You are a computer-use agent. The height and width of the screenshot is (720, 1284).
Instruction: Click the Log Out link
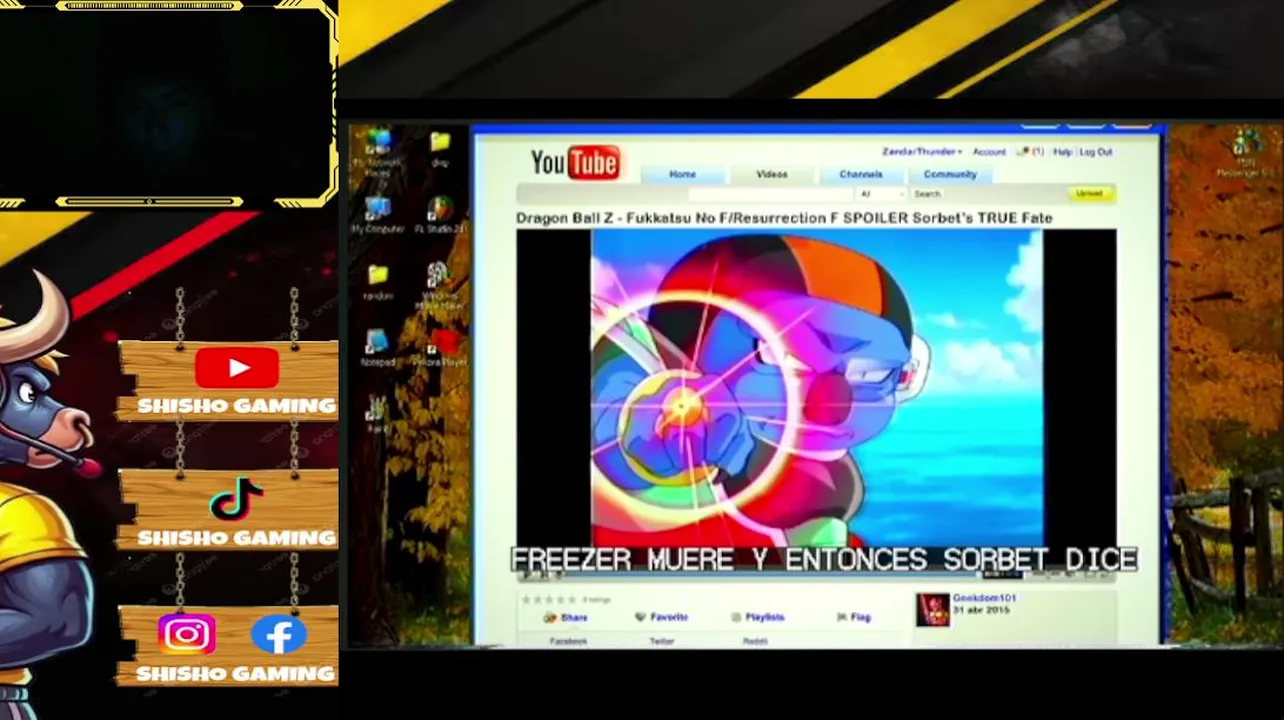(x=1096, y=152)
